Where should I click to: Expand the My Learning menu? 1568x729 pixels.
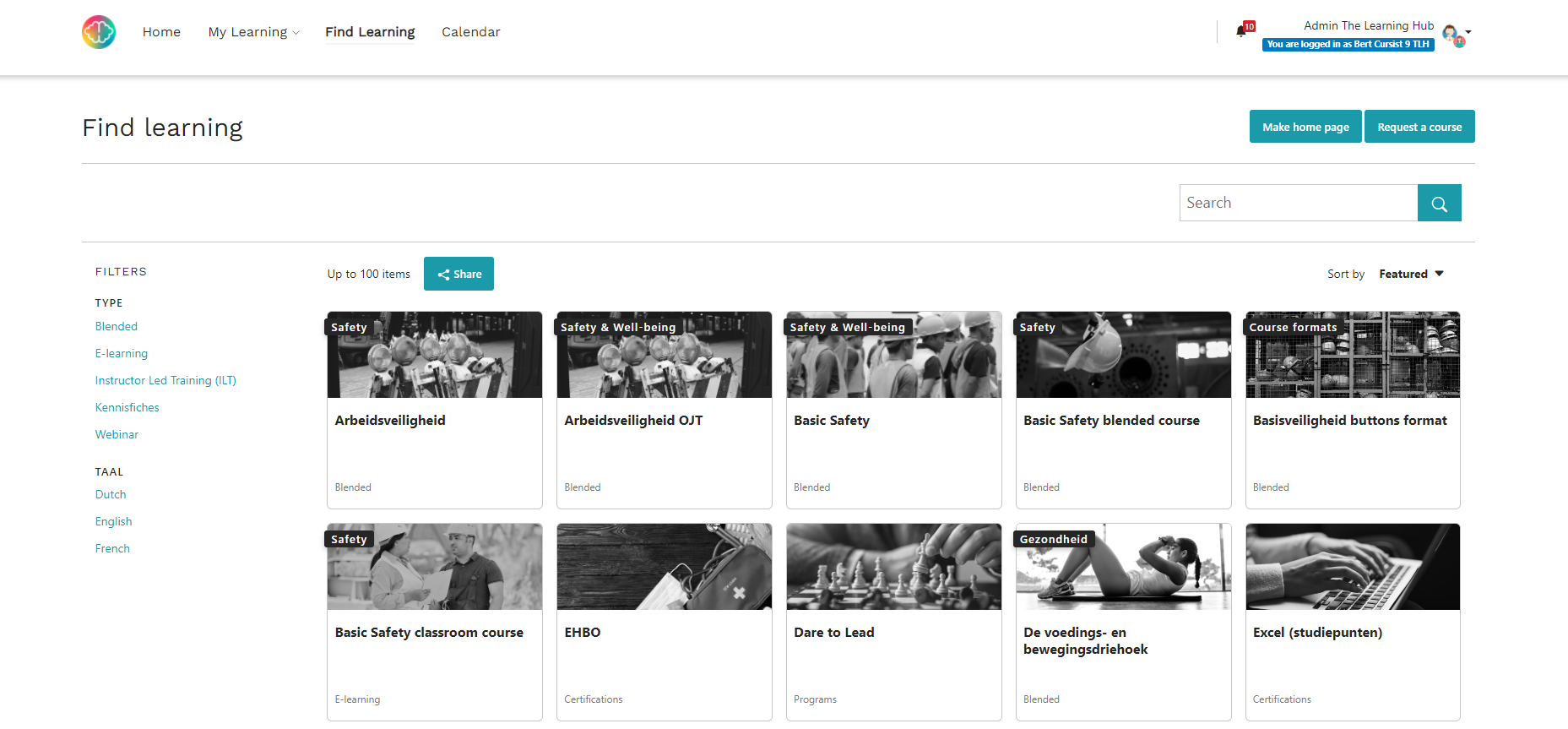pos(253,32)
